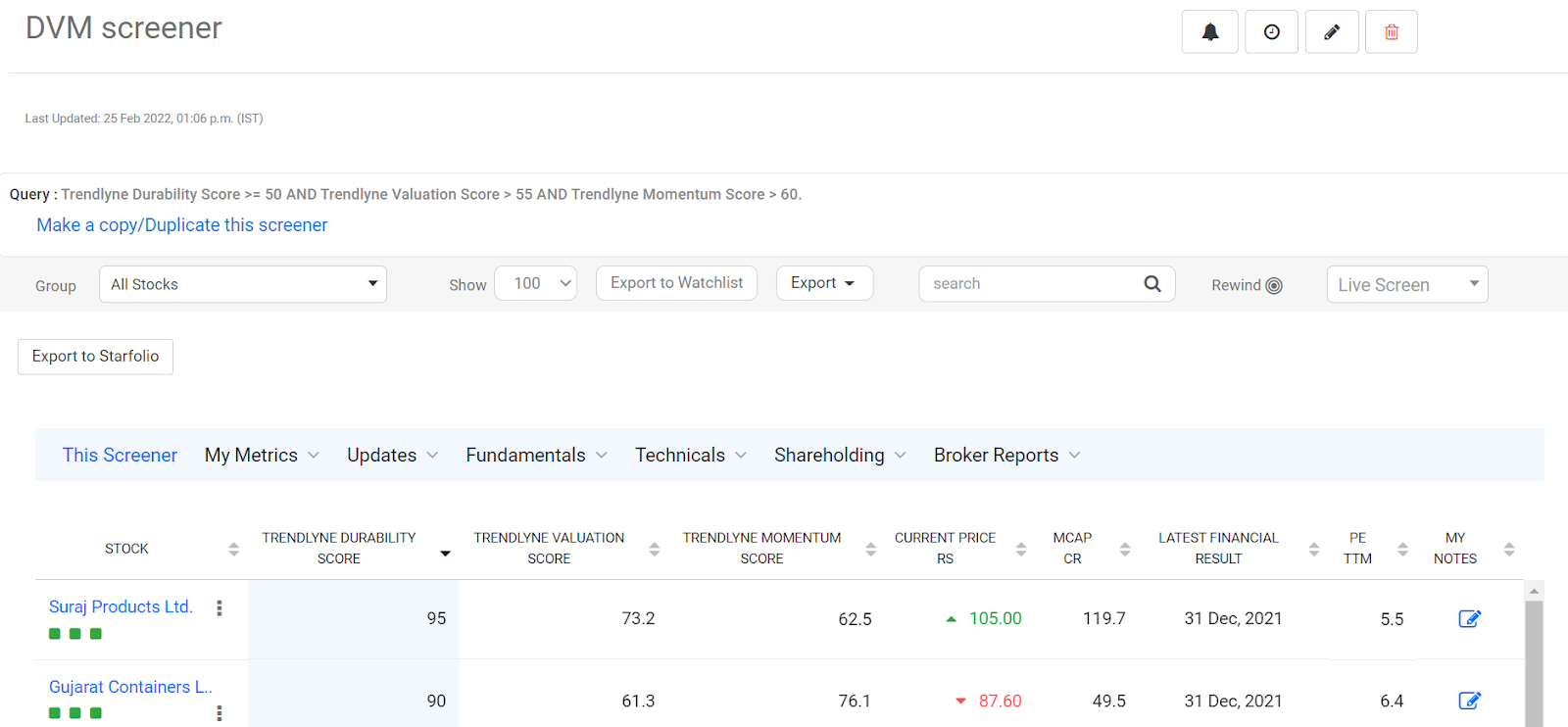Click Rewind label
This screenshot has width=1568, height=727.
coord(1236,285)
